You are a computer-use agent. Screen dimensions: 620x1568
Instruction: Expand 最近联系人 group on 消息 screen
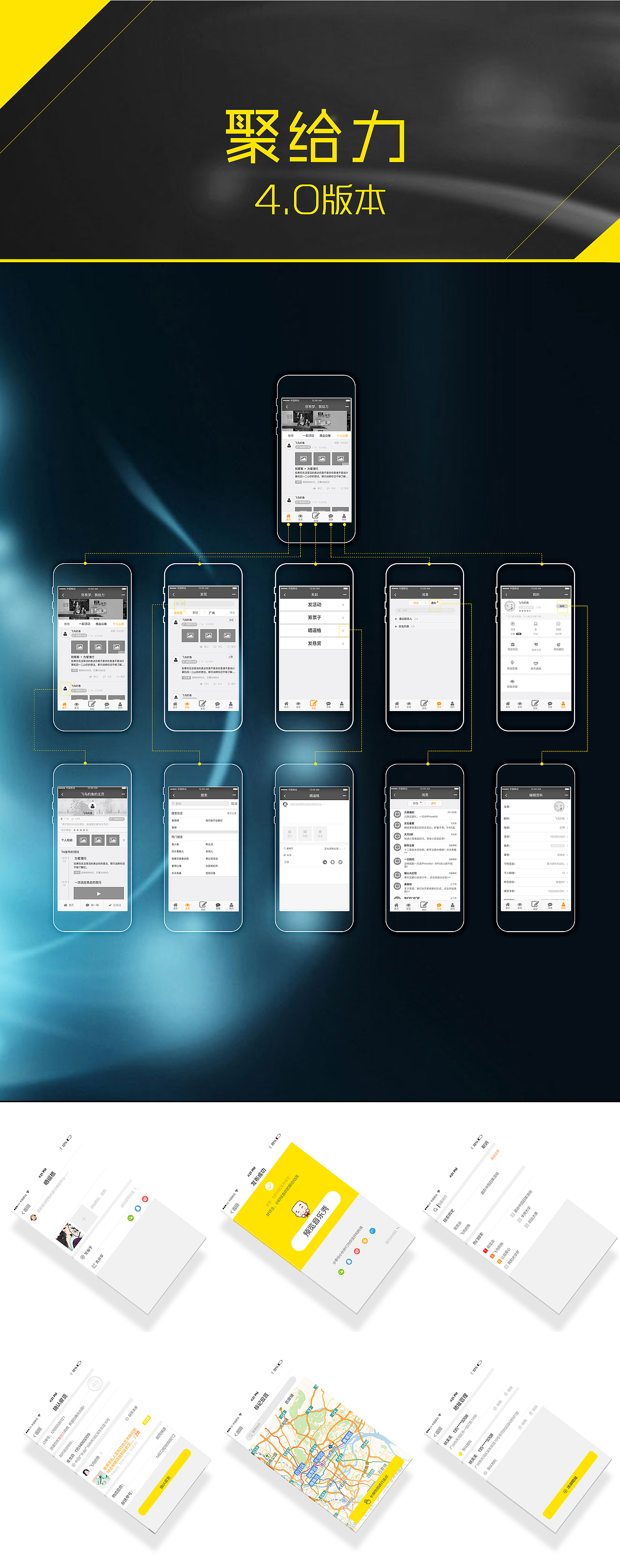click(x=425, y=618)
